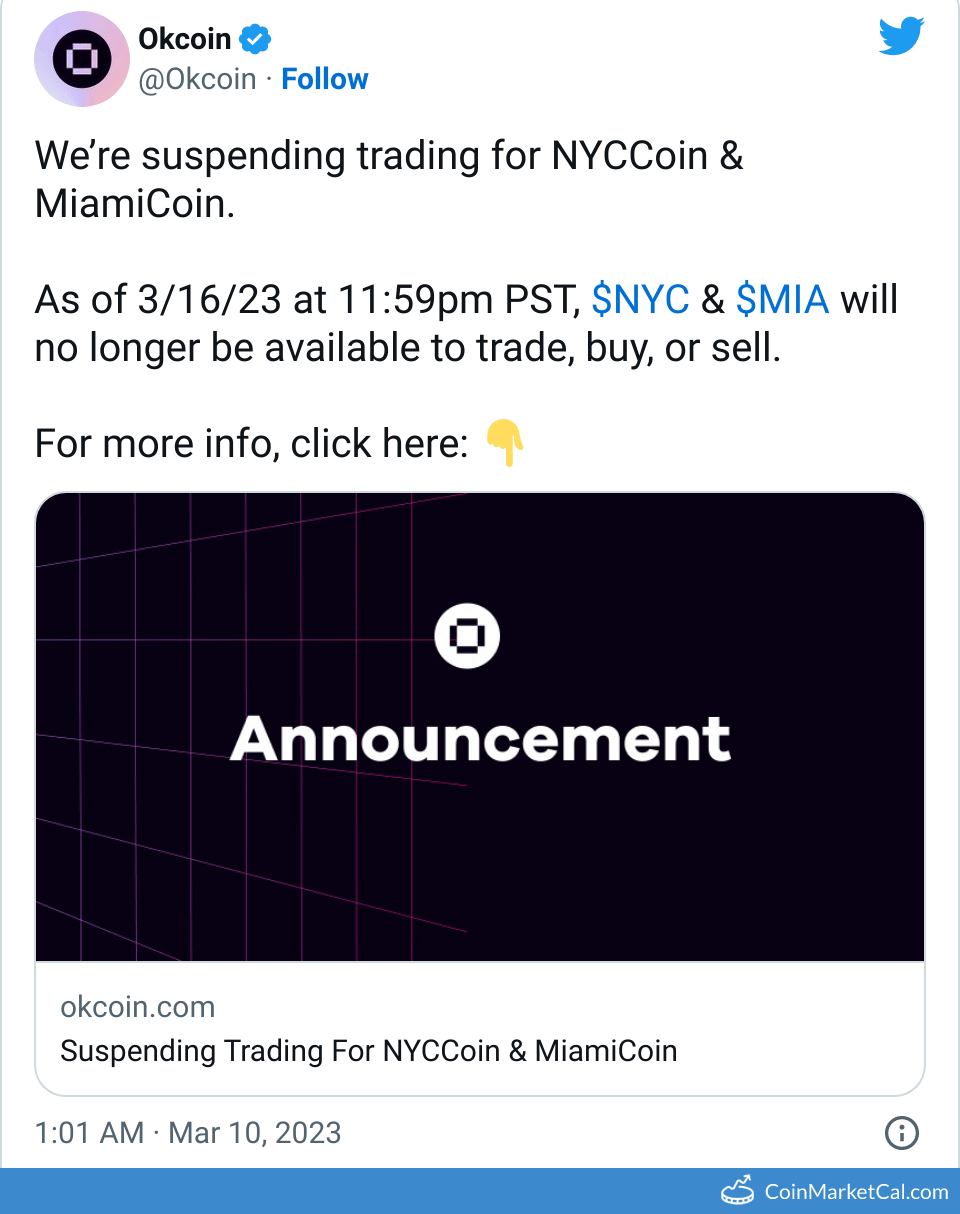Open the $MIA cashtag link
960x1214 pixels.
(x=782, y=299)
